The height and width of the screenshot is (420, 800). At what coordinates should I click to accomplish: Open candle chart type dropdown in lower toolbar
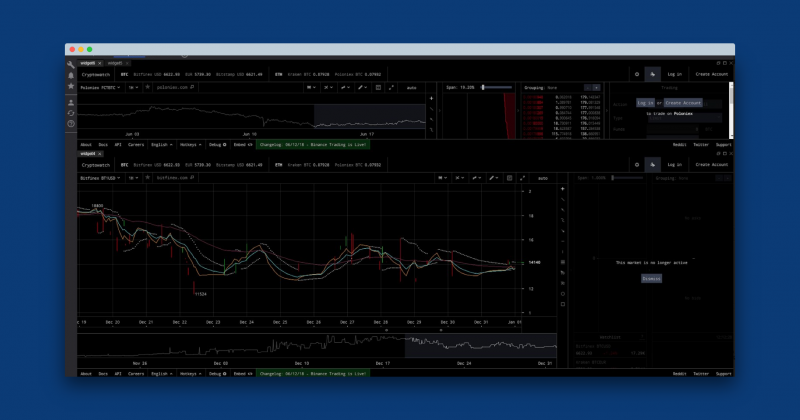click(442, 178)
